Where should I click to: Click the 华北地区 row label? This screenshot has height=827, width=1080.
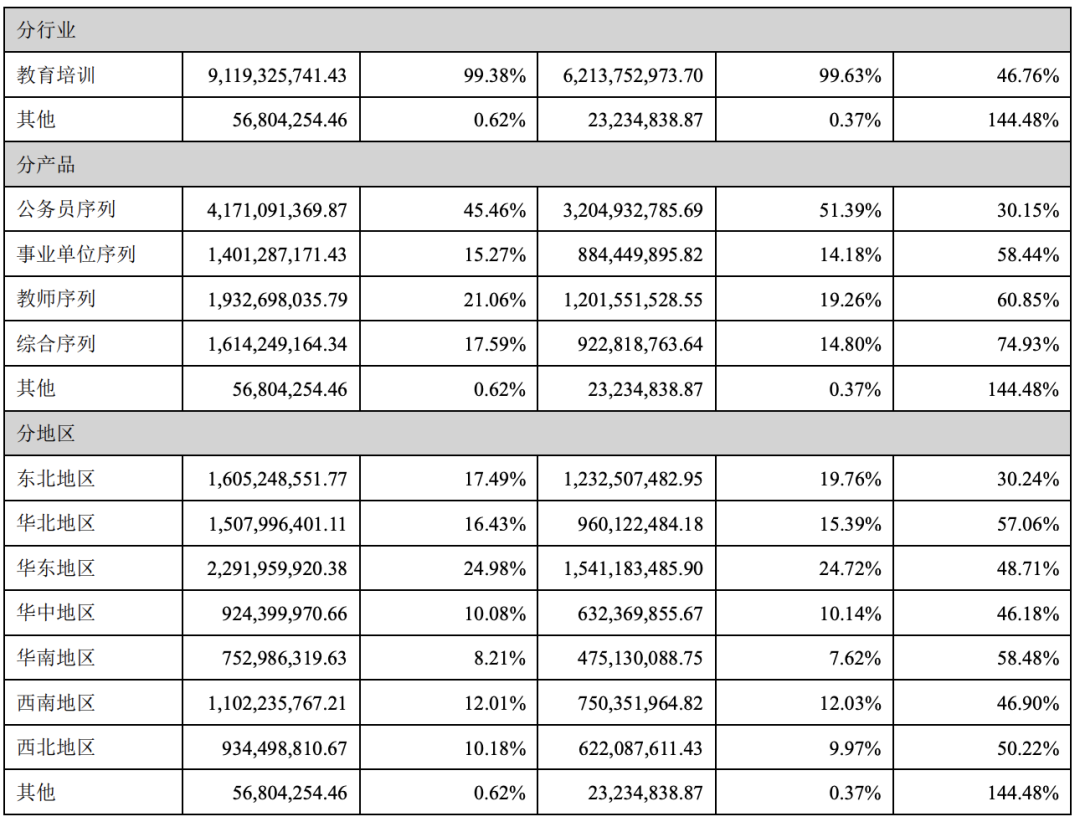click(57, 523)
